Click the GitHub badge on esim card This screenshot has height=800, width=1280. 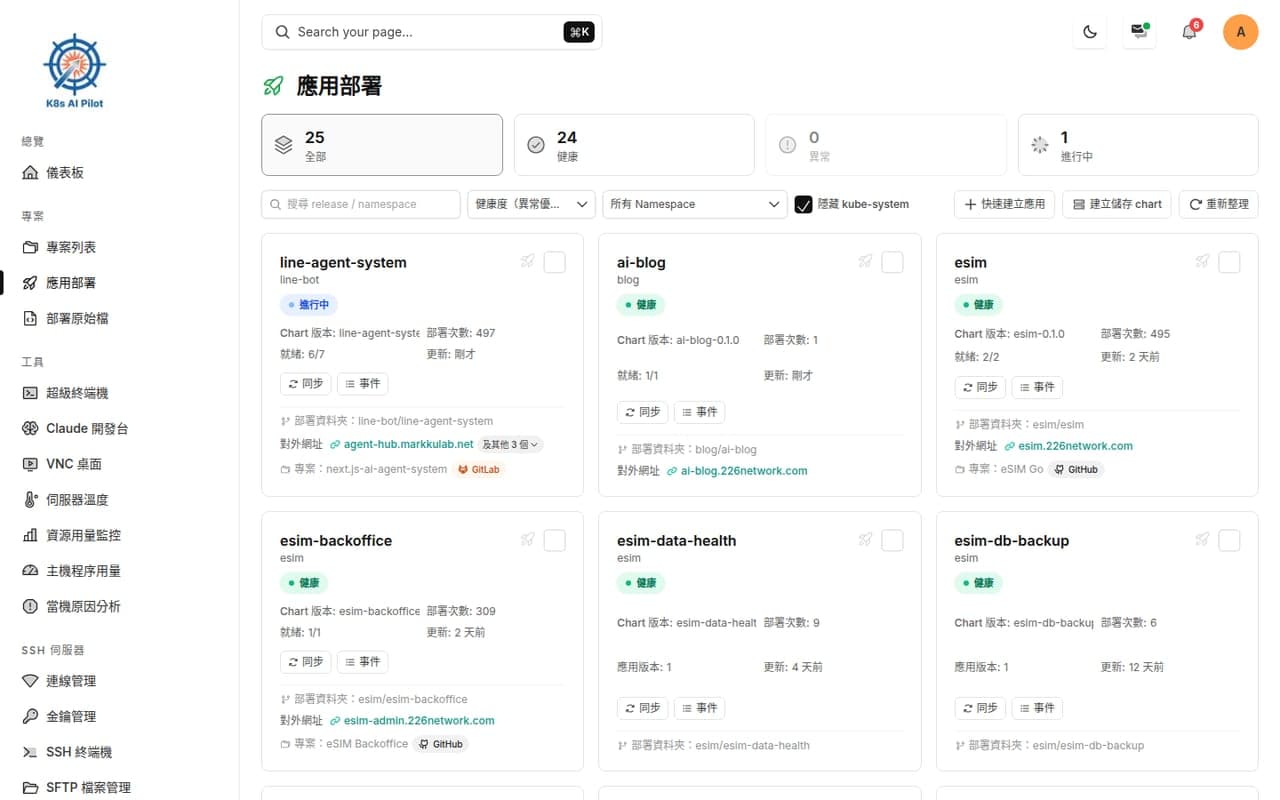click(x=1076, y=469)
